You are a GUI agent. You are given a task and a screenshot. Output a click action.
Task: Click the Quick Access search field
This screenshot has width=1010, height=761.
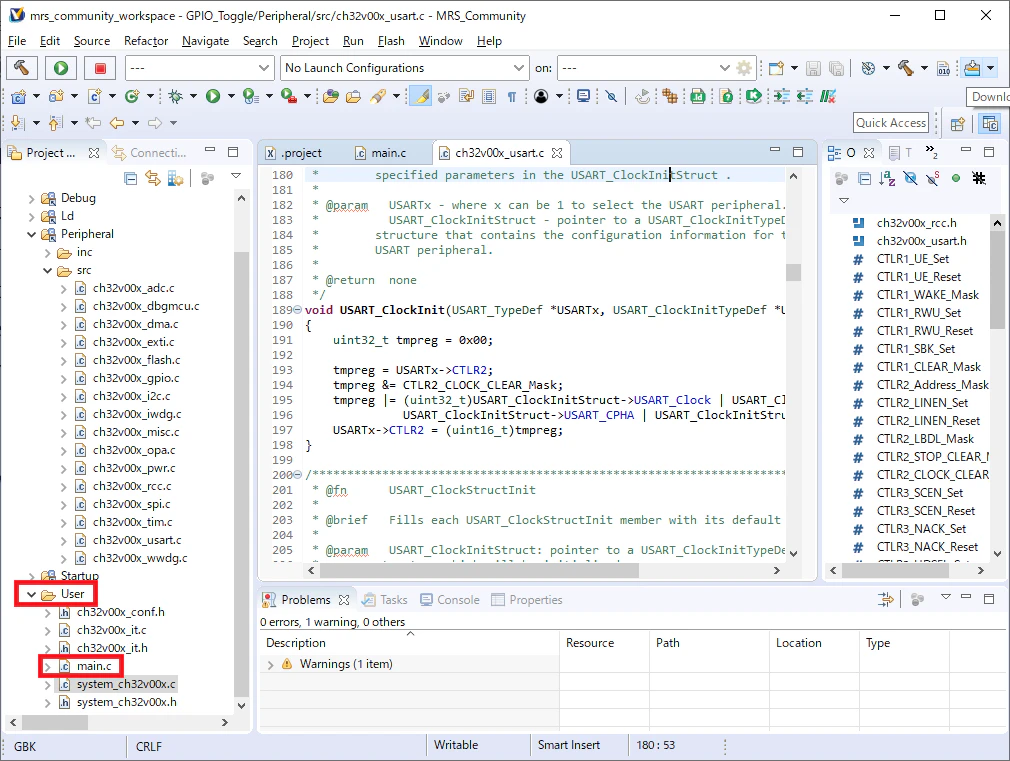tap(891, 123)
